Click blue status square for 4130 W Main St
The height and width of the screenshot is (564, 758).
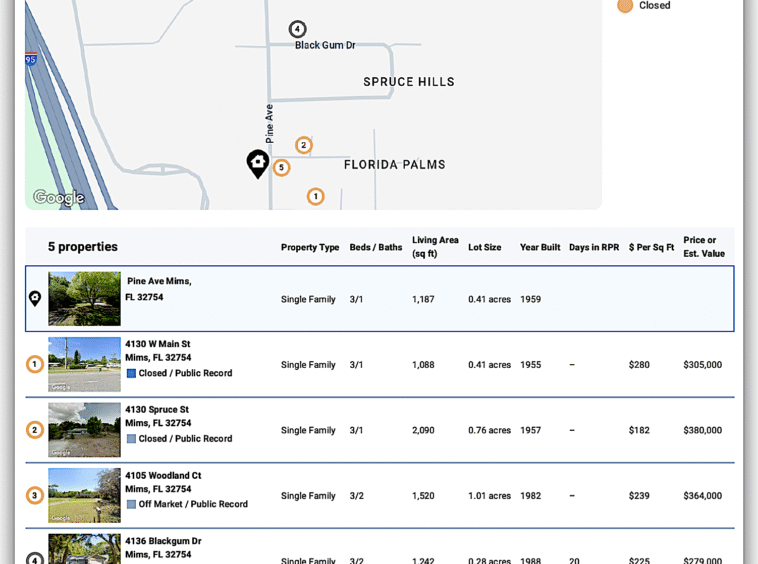click(x=131, y=373)
